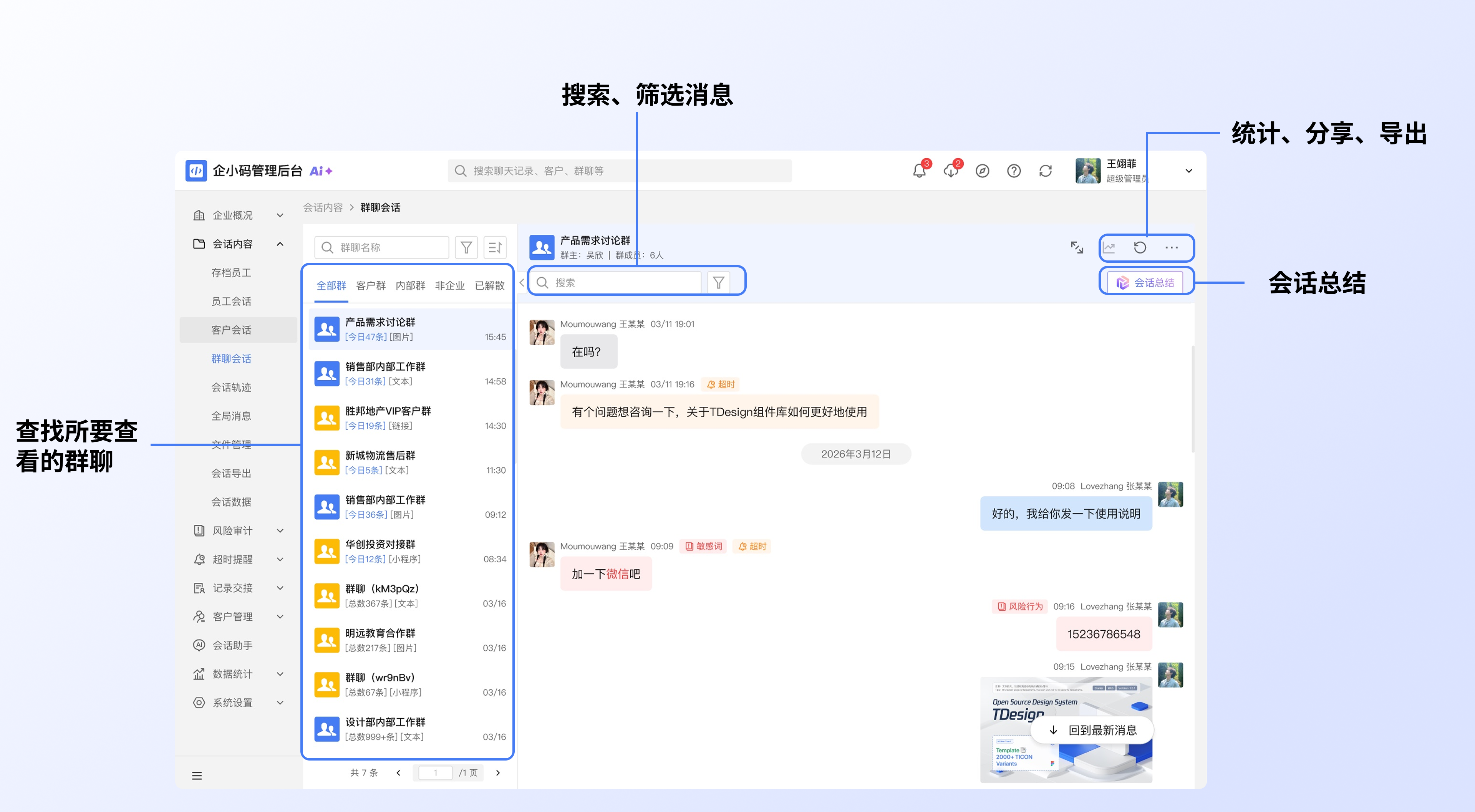Image resolution: width=1475 pixels, height=812 pixels.
Task: Open the user account dropdown arrow
Action: [1188, 171]
